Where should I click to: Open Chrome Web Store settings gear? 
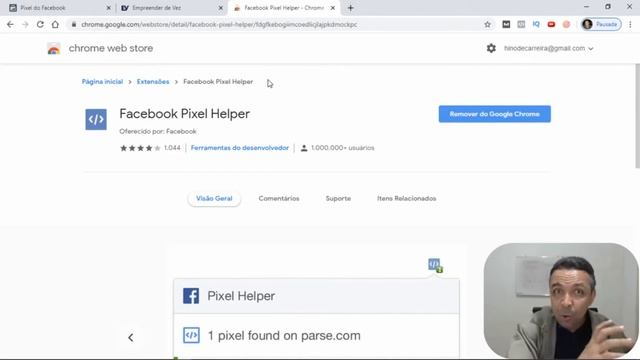491,48
